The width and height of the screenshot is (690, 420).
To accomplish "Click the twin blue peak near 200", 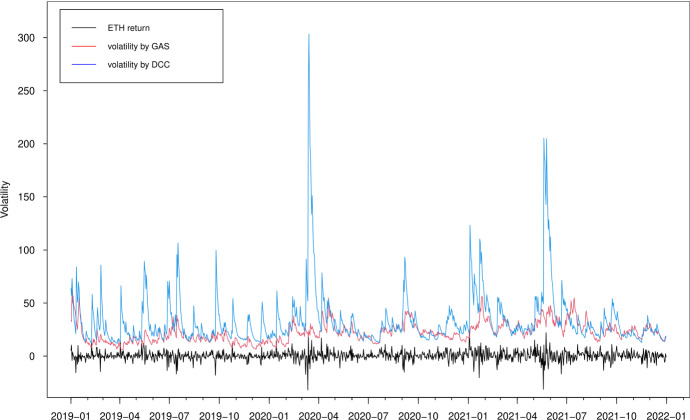I will click(x=544, y=141).
